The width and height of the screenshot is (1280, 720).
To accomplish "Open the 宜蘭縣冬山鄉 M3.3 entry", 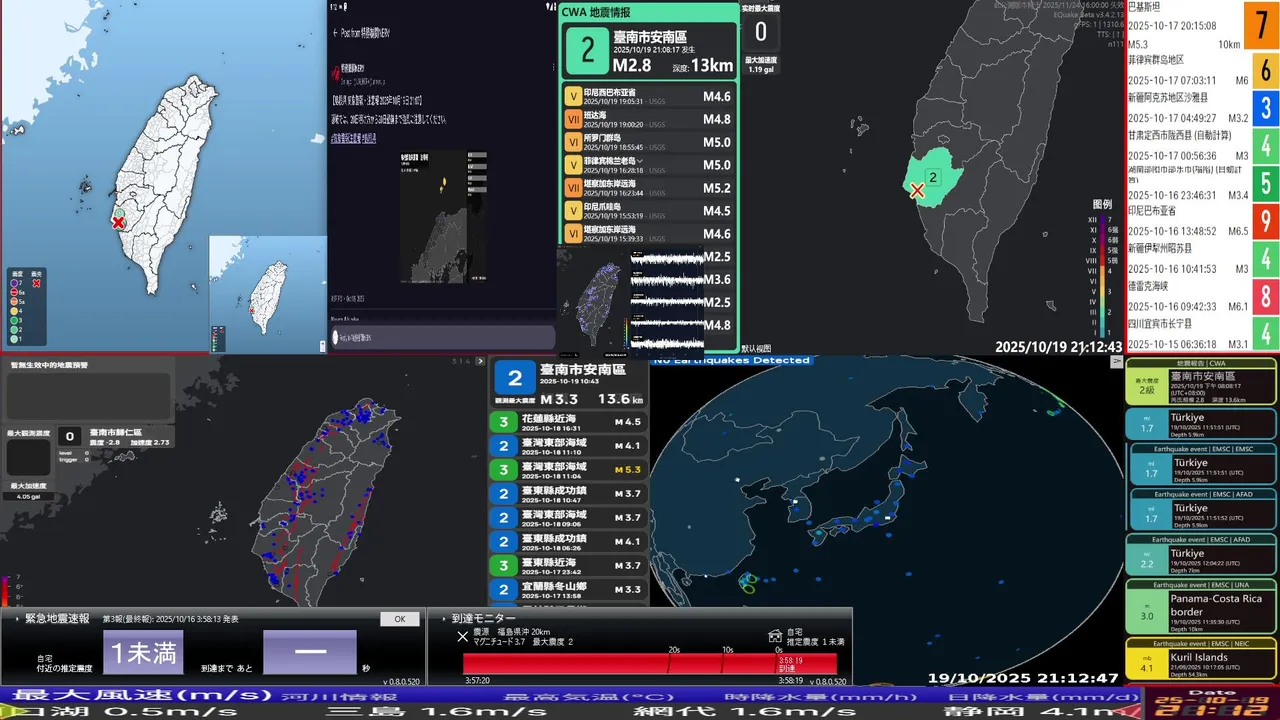I will click(x=568, y=589).
